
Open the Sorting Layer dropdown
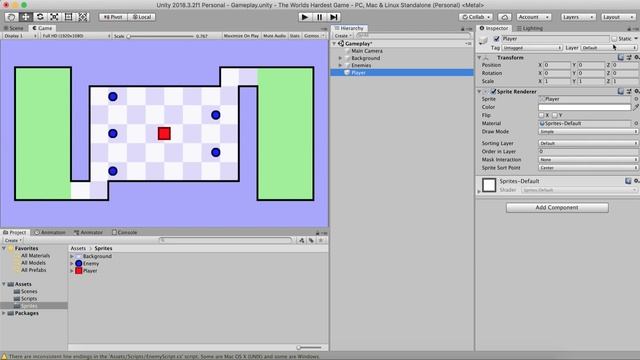[x=588, y=143]
